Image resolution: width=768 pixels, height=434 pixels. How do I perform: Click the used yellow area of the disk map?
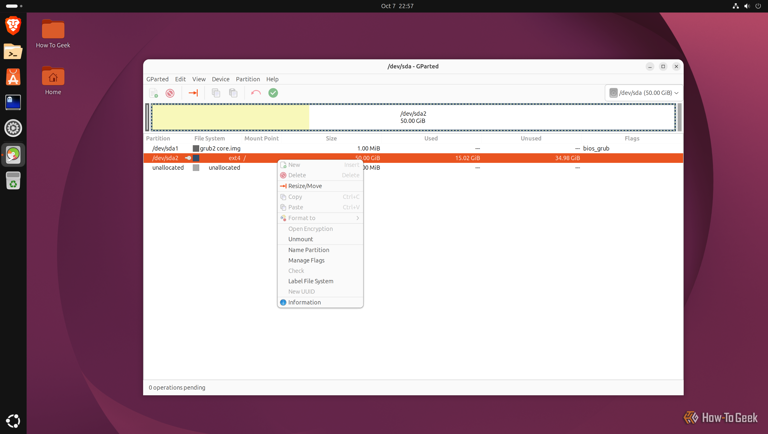pos(230,117)
